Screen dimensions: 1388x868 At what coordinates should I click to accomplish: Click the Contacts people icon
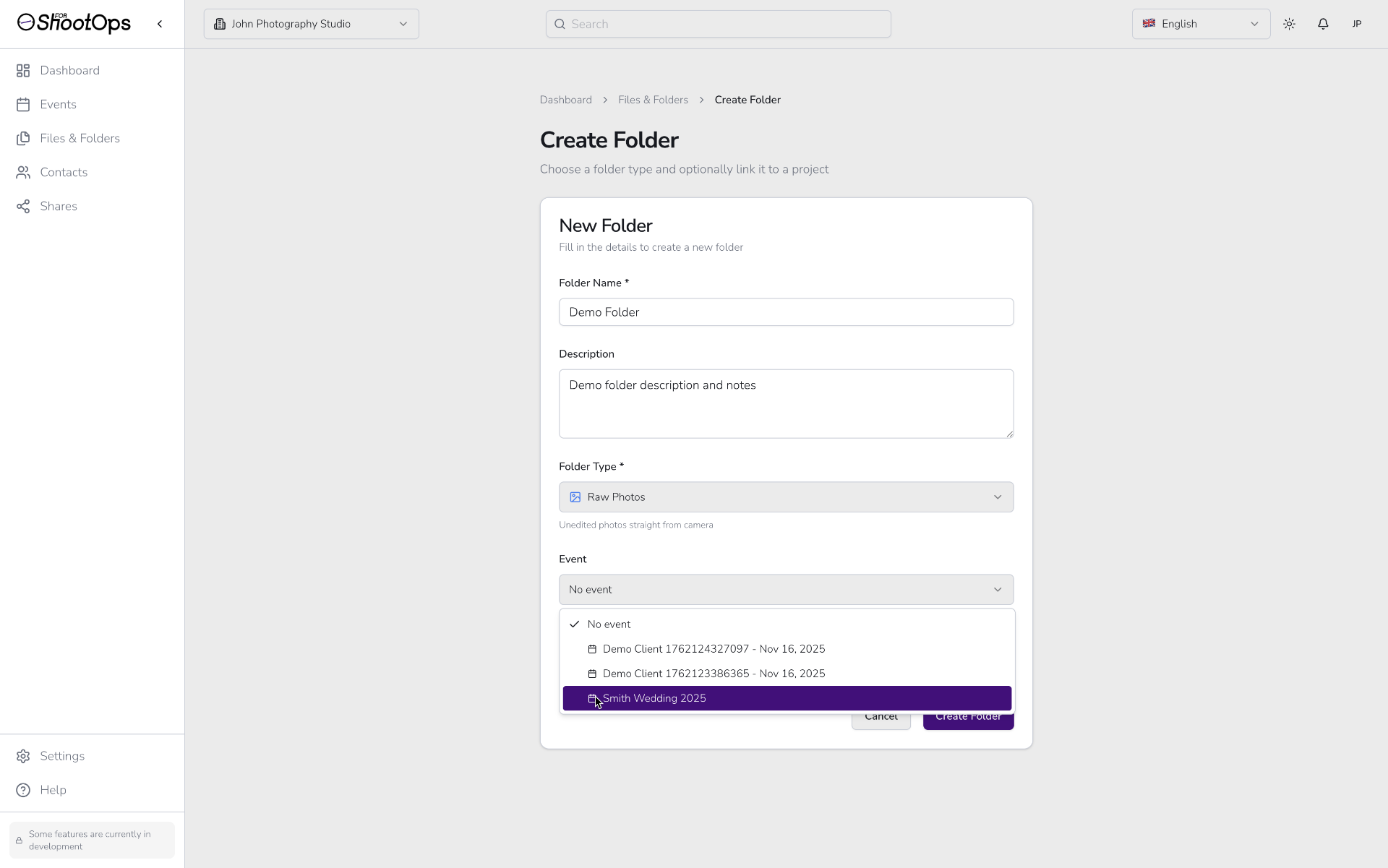pyautogui.click(x=23, y=172)
